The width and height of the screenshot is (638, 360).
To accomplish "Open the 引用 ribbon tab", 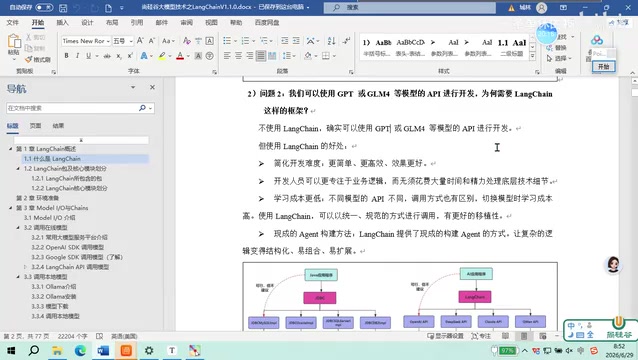I will tap(137, 23).
